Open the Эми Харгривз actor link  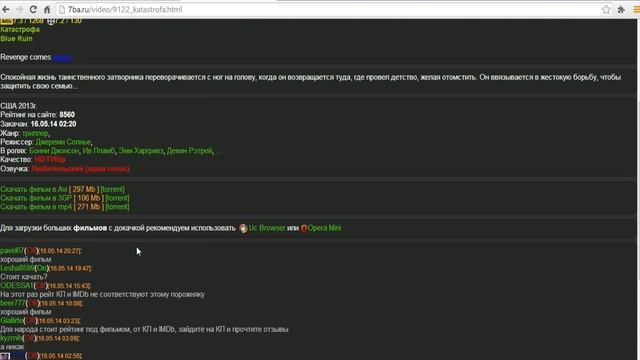point(141,151)
